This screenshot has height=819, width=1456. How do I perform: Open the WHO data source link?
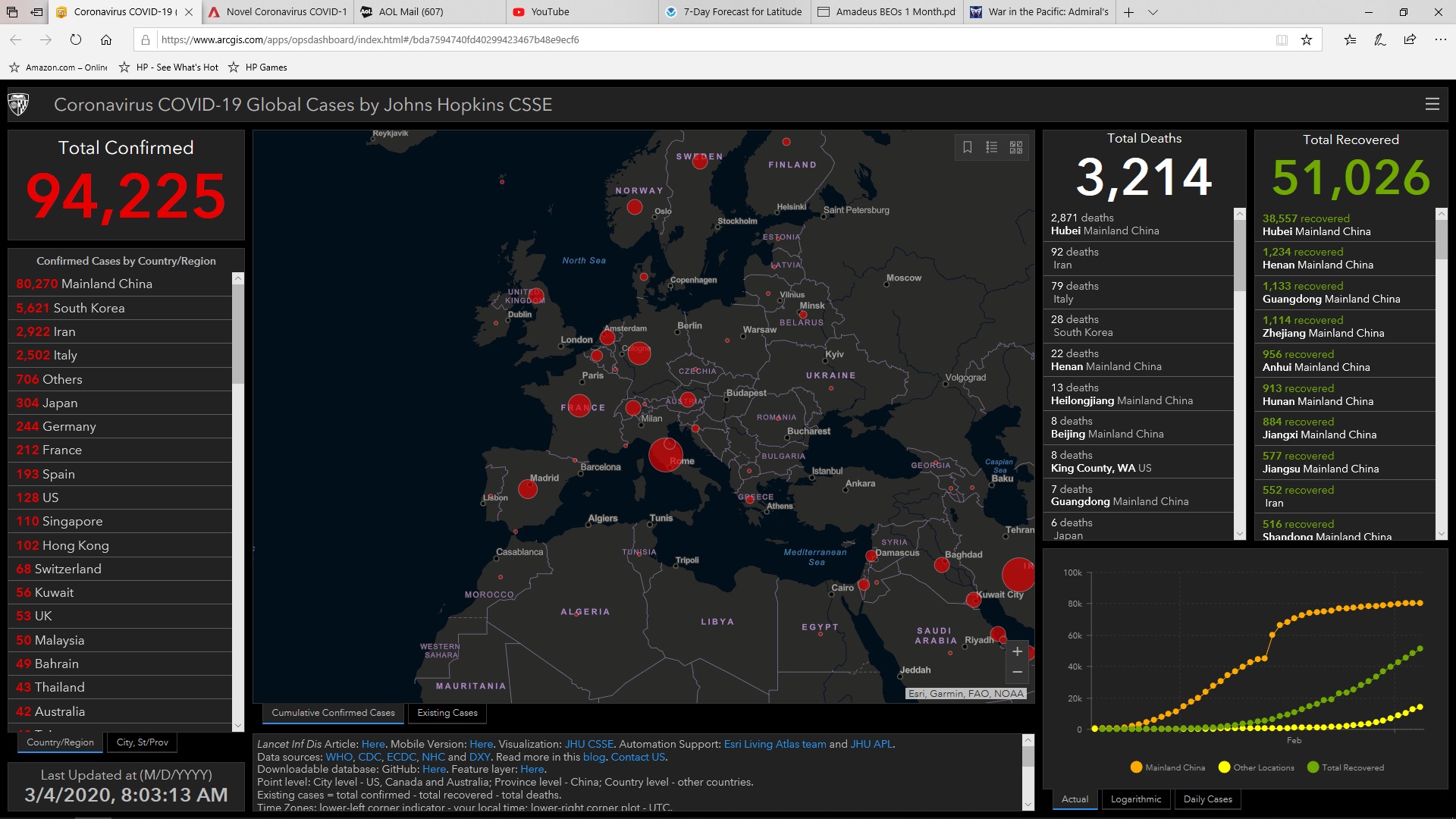(x=339, y=757)
